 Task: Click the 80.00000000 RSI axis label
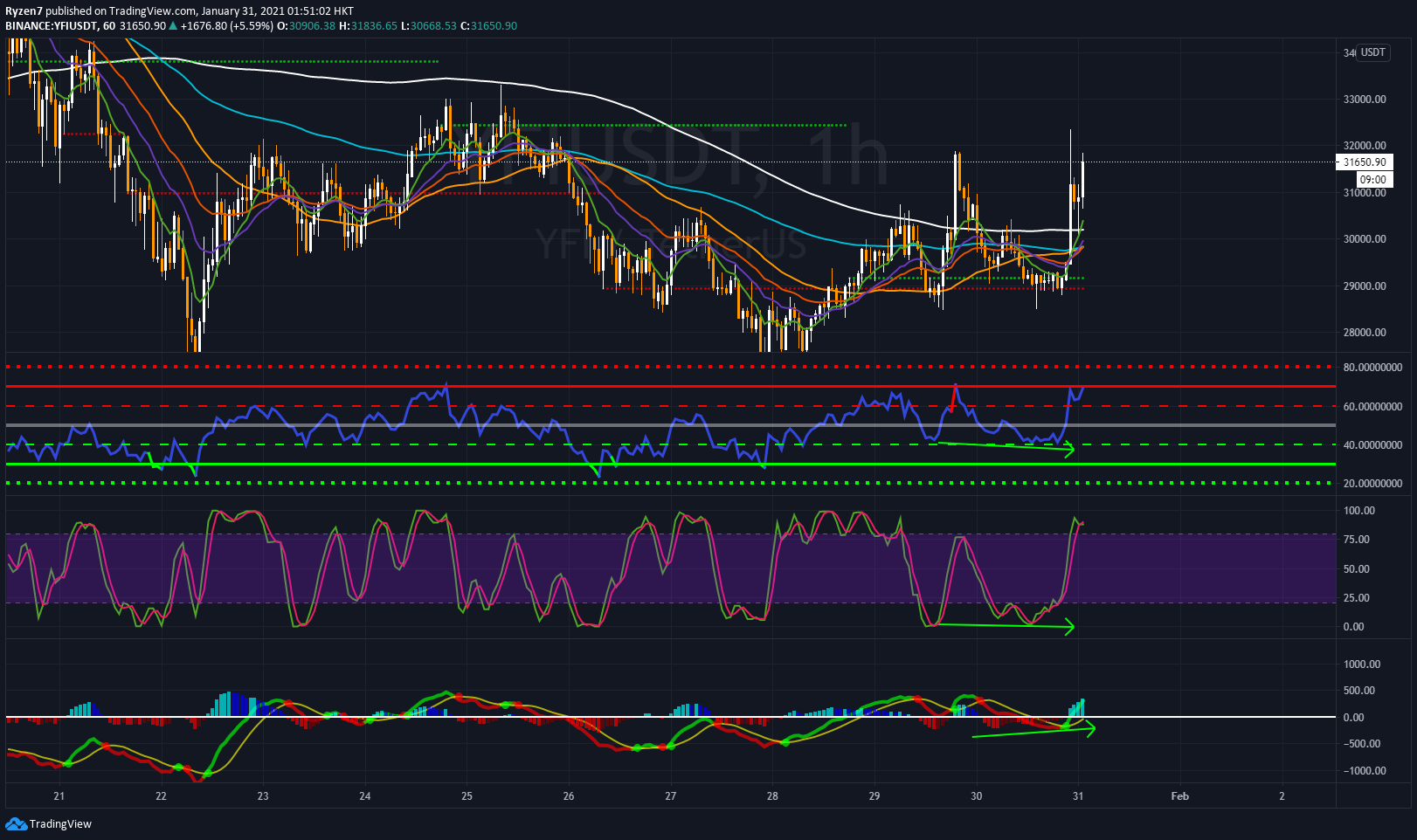click(1373, 368)
